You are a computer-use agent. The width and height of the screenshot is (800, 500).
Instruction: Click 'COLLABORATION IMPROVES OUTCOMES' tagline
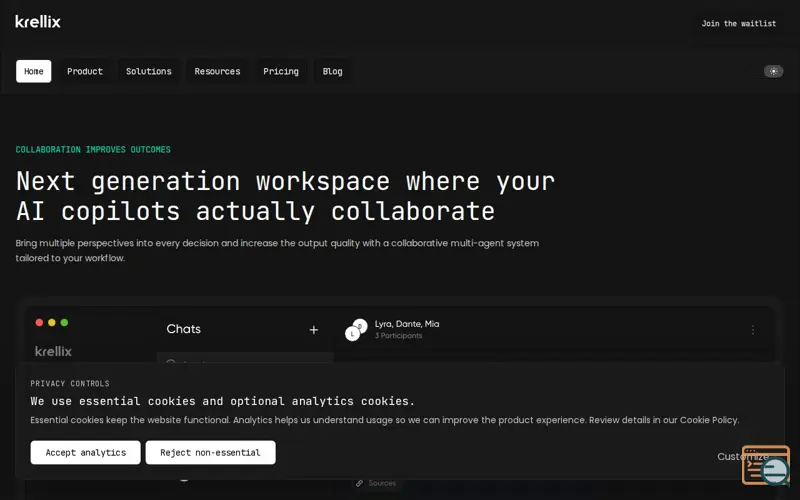coord(93,149)
